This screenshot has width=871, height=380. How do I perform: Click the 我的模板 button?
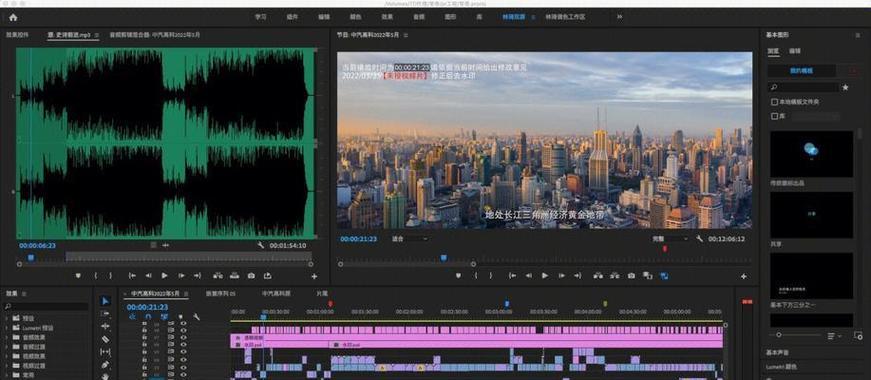point(802,71)
